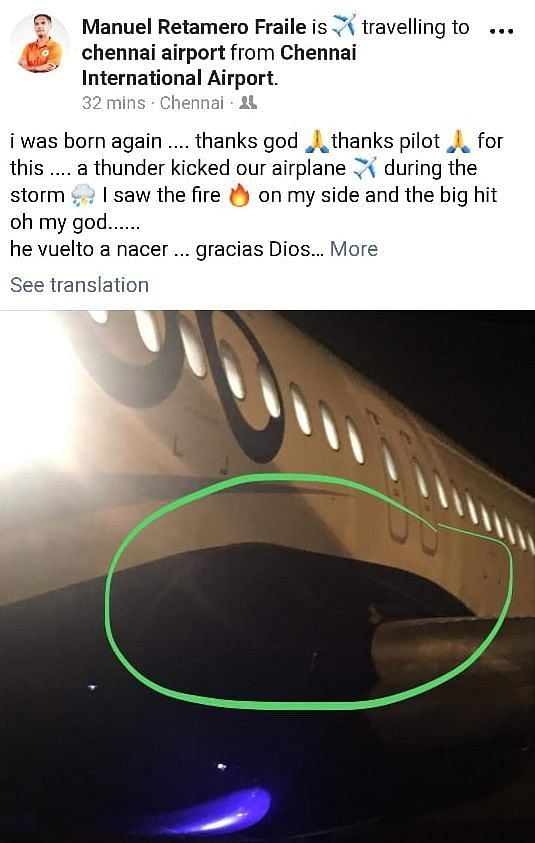Tap the 'i was born again' post text
Image resolution: width=535 pixels, height=843 pixels.
click(x=86, y=141)
